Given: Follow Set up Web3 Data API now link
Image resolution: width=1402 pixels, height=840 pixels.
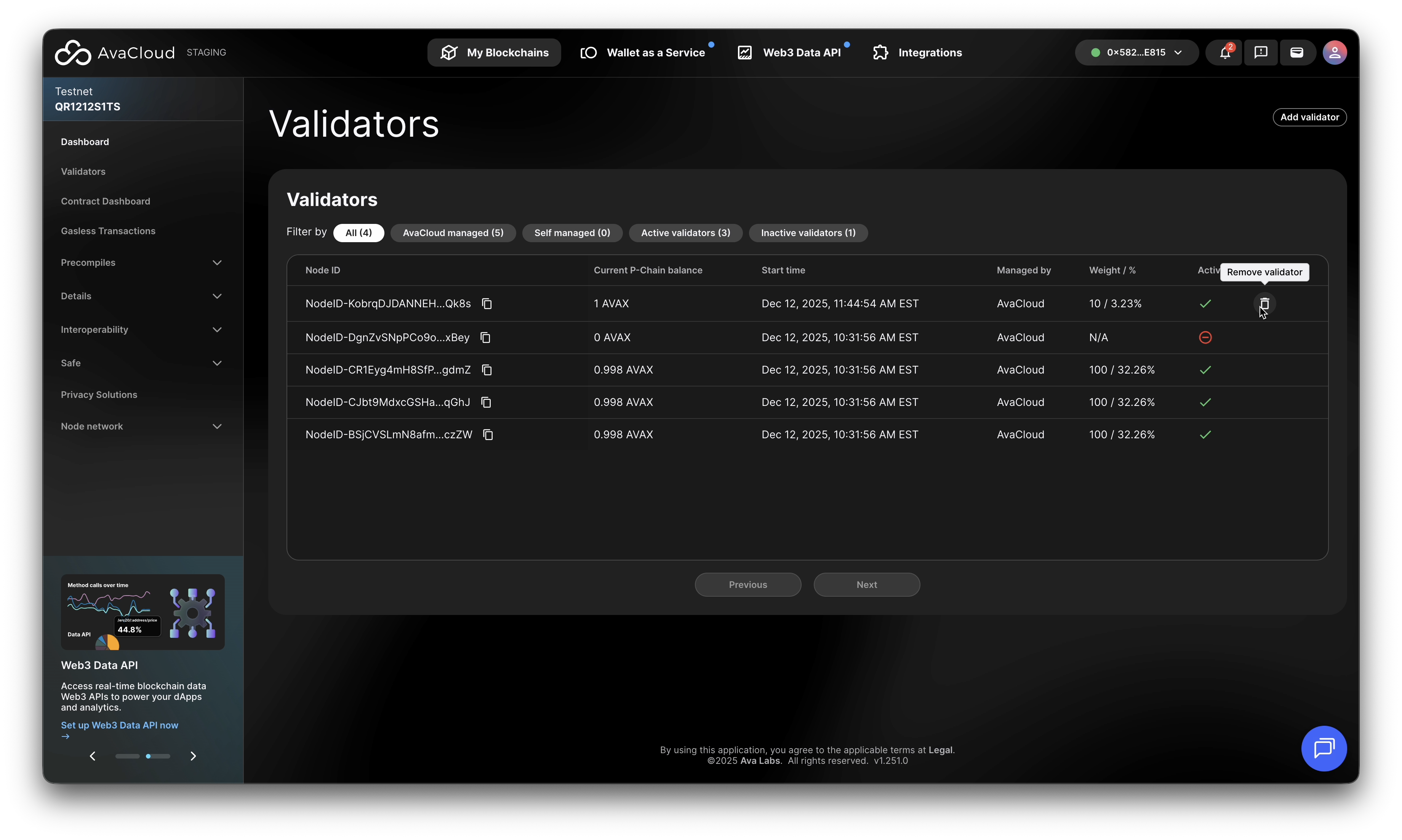Looking at the screenshot, I should click(120, 725).
